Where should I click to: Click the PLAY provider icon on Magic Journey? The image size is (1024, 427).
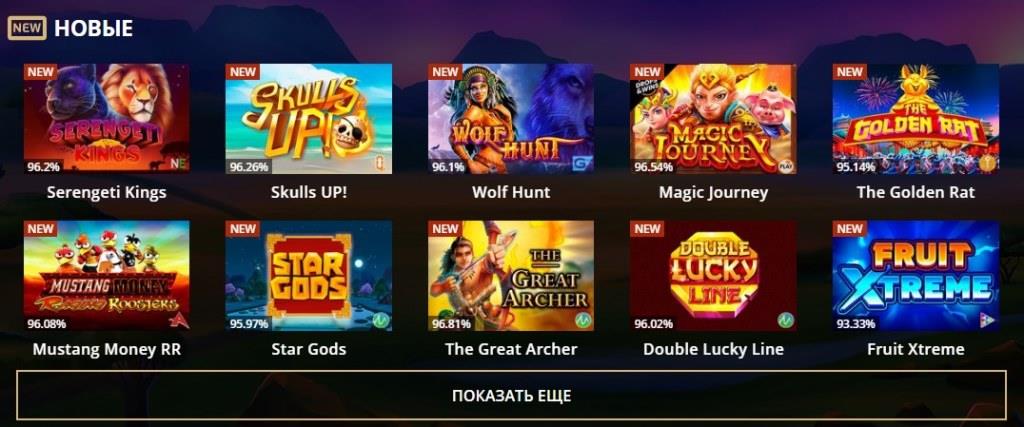point(784,164)
